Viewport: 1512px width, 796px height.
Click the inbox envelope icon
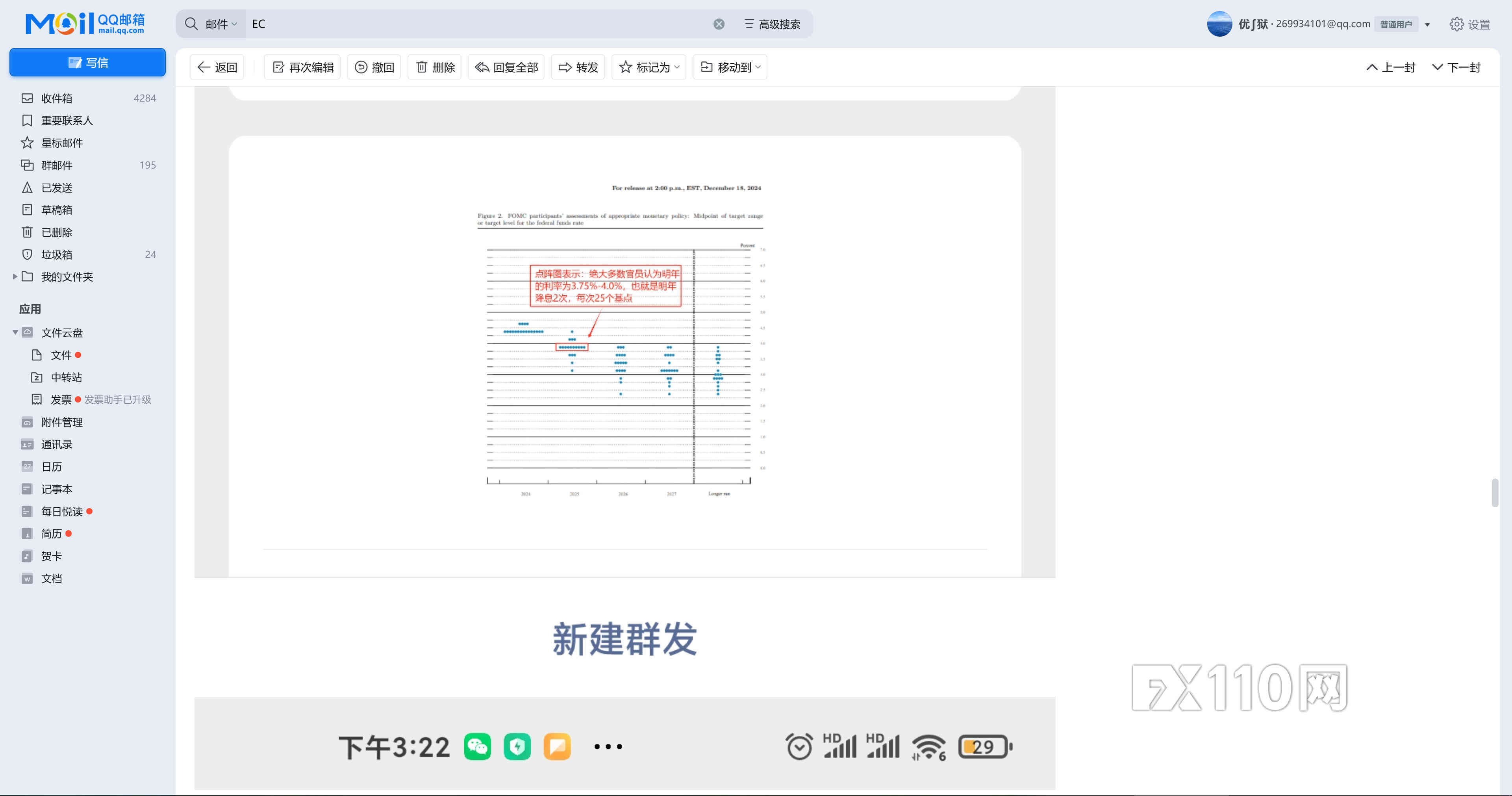[27, 98]
